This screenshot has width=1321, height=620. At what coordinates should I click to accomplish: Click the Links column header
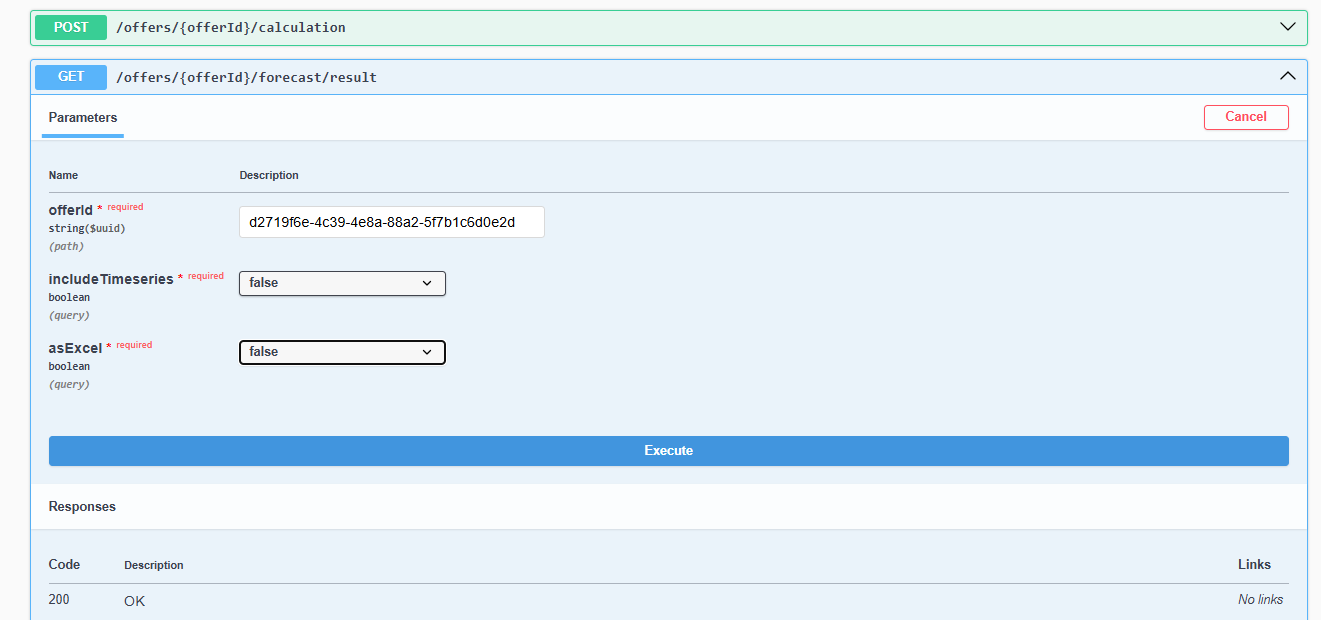tap(1254, 565)
